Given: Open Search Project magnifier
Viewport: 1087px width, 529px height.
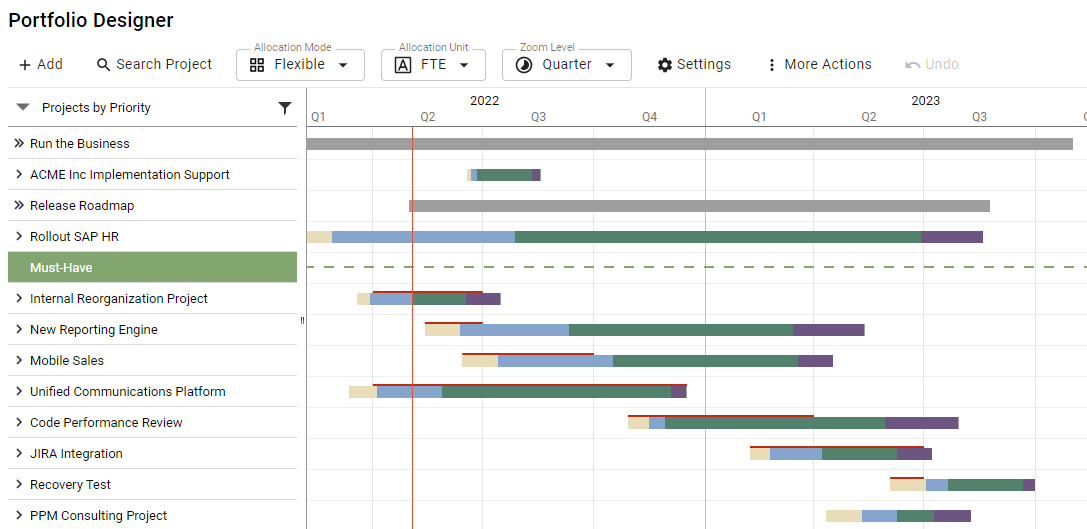Looking at the screenshot, I should (103, 65).
